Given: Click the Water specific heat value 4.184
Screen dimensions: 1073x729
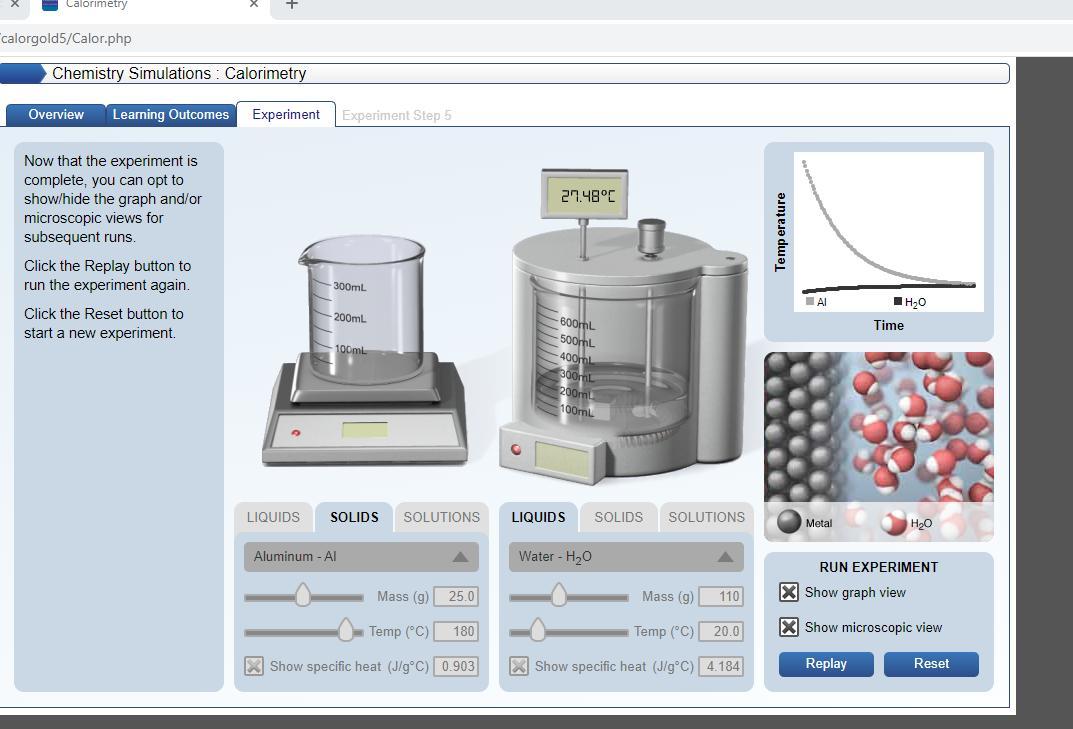Looking at the screenshot, I should tap(721, 666).
